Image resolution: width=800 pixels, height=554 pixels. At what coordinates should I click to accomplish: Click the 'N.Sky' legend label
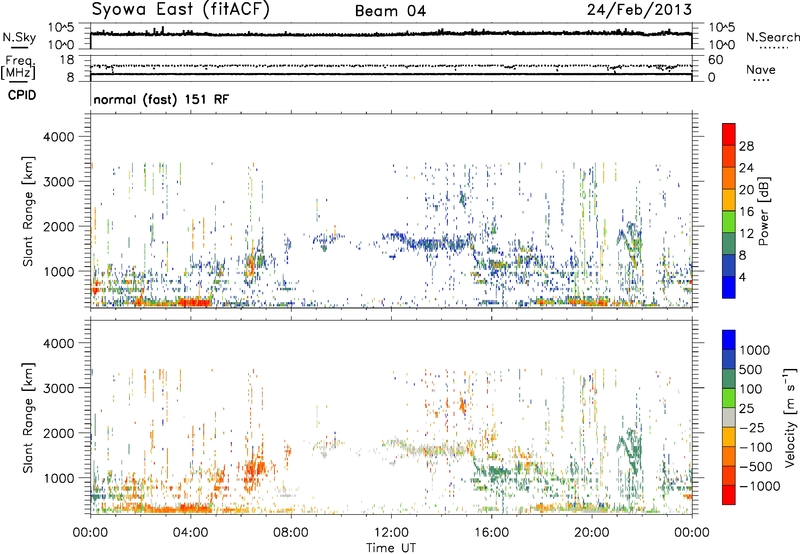[19, 37]
